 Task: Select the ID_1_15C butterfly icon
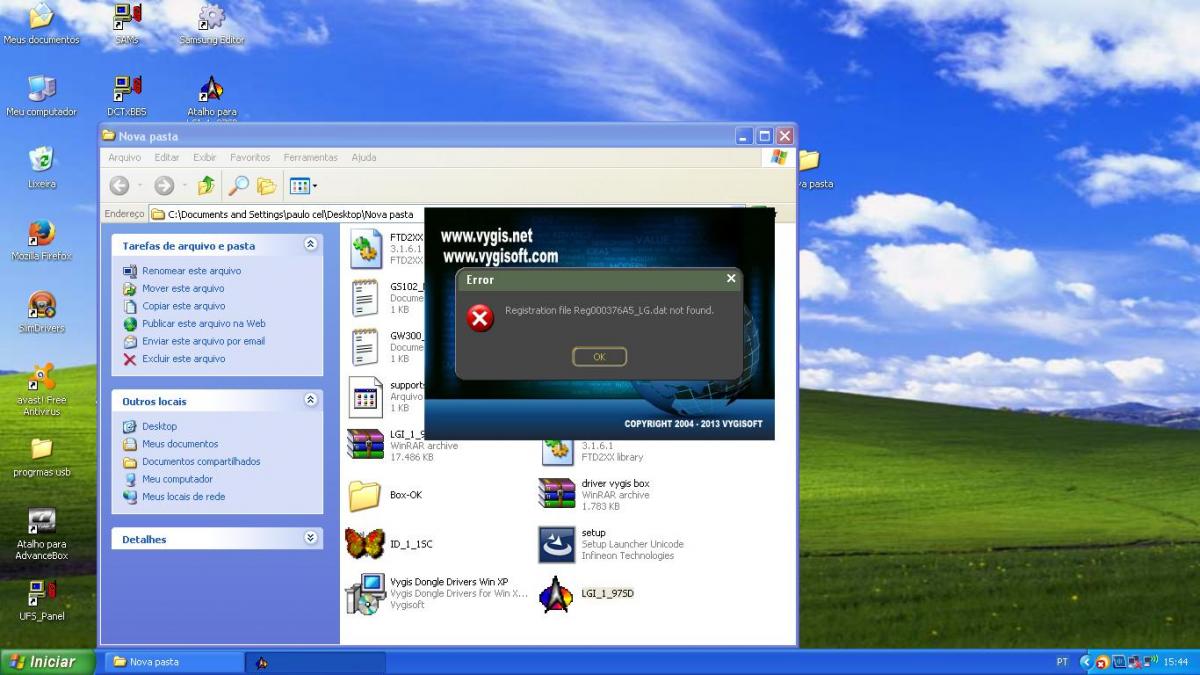point(364,544)
